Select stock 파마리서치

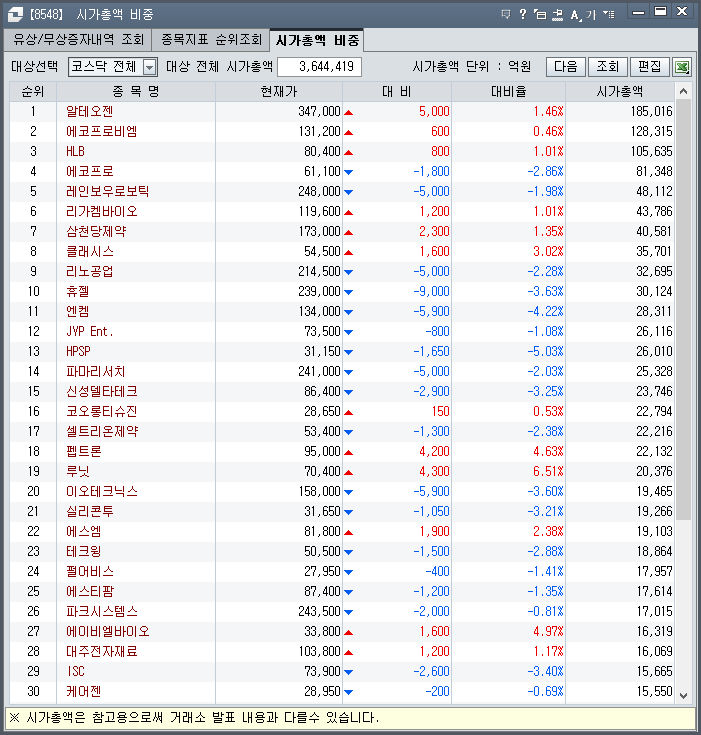point(96,371)
